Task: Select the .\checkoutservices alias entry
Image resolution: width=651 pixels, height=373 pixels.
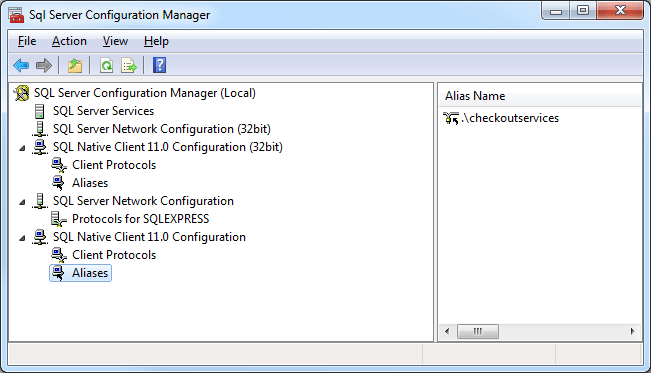Action: click(510, 118)
